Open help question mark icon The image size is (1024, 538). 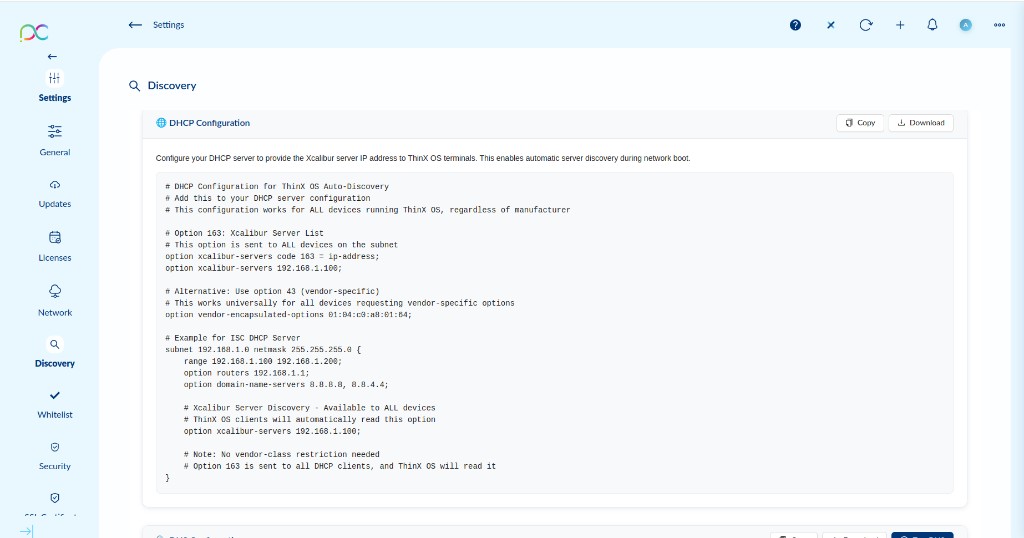pyautogui.click(x=795, y=25)
